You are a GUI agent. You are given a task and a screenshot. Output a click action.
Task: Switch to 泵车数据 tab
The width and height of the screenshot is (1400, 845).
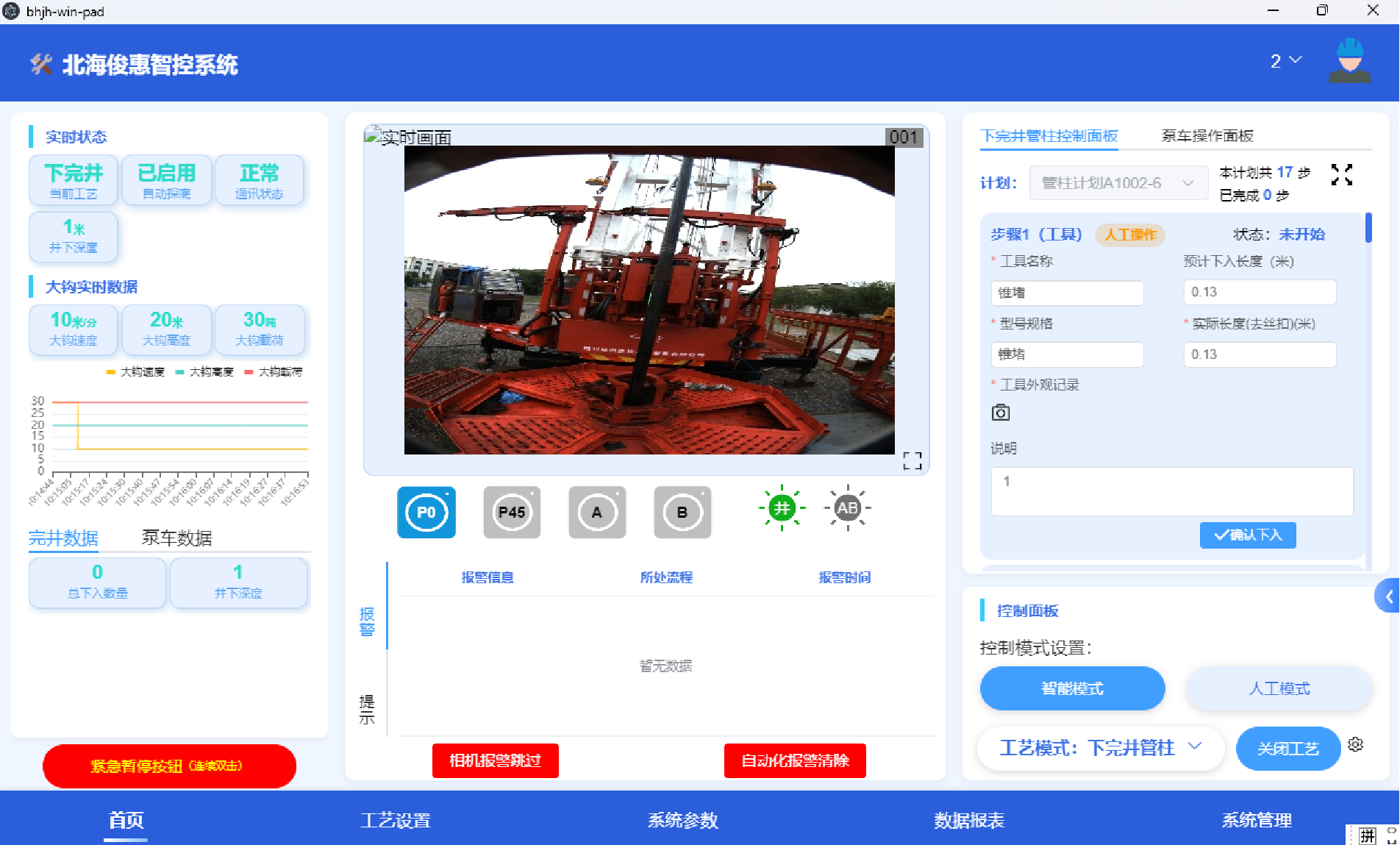(177, 538)
